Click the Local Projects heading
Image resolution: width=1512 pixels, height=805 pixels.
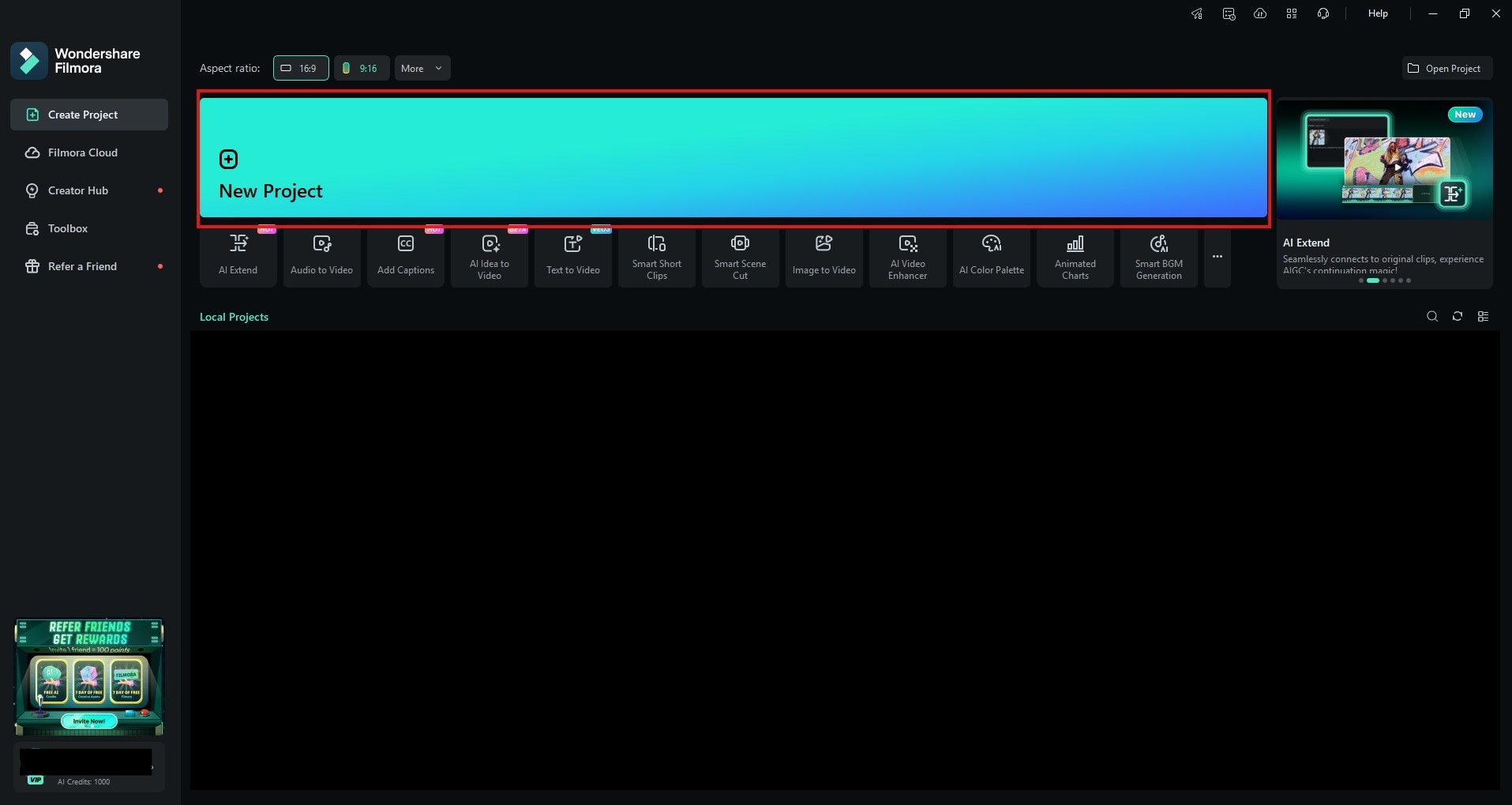234,317
